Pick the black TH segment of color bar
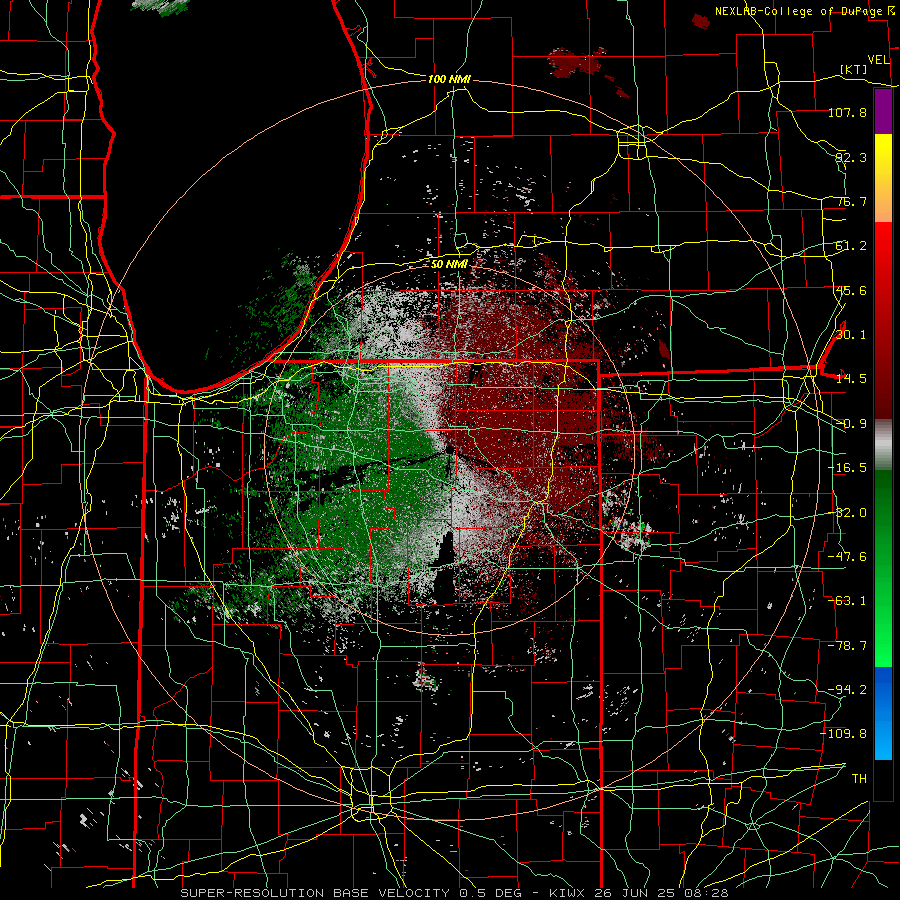This screenshot has height=900, width=900. click(883, 779)
